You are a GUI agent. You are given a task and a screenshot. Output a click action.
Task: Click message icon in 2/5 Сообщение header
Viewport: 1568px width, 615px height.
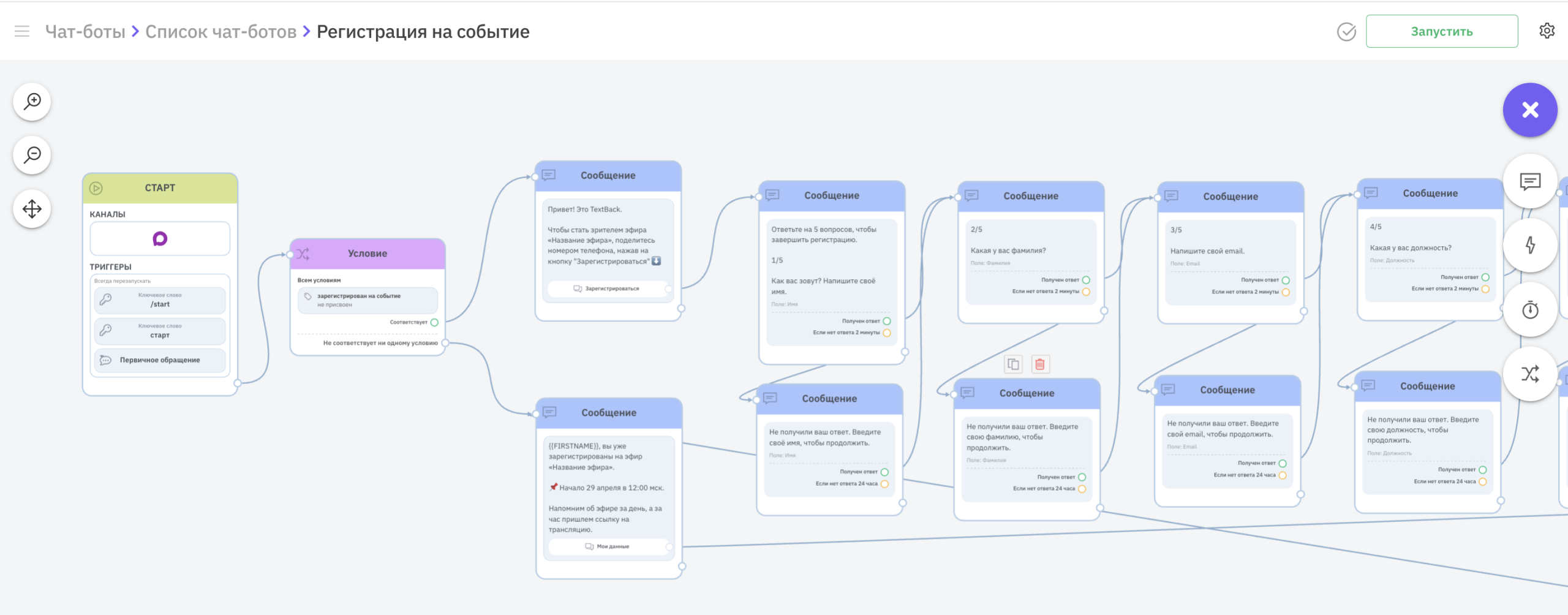pyautogui.click(x=971, y=195)
